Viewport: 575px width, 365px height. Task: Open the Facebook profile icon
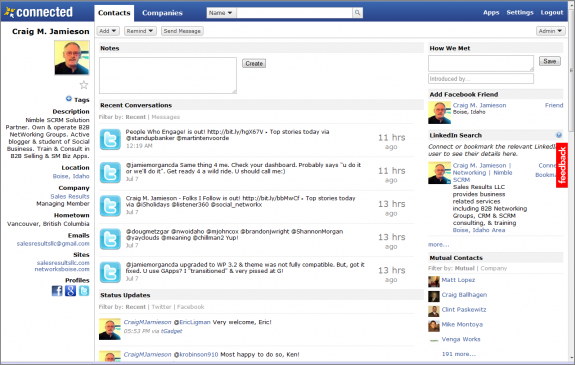click(57, 291)
